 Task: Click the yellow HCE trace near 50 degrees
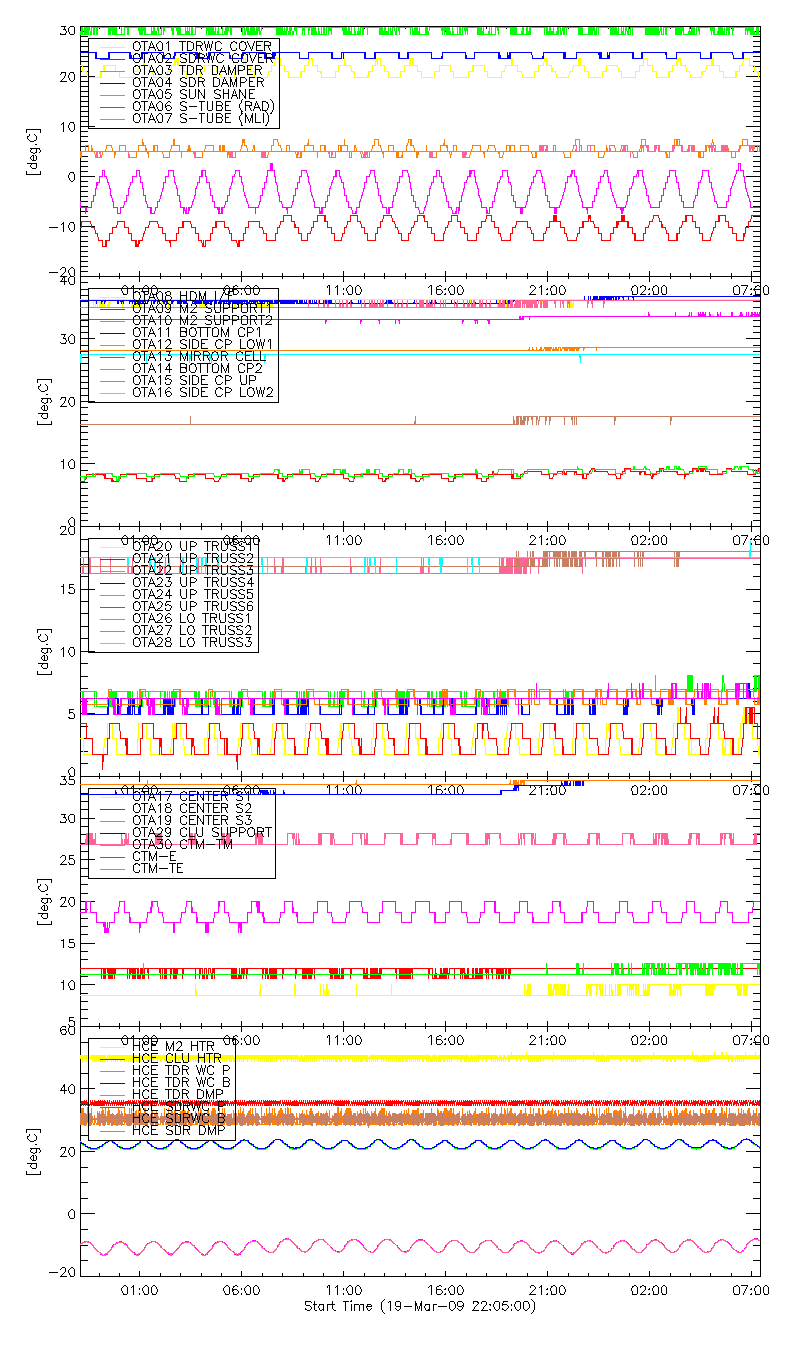pyautogui.click(x=500, y=1057)
